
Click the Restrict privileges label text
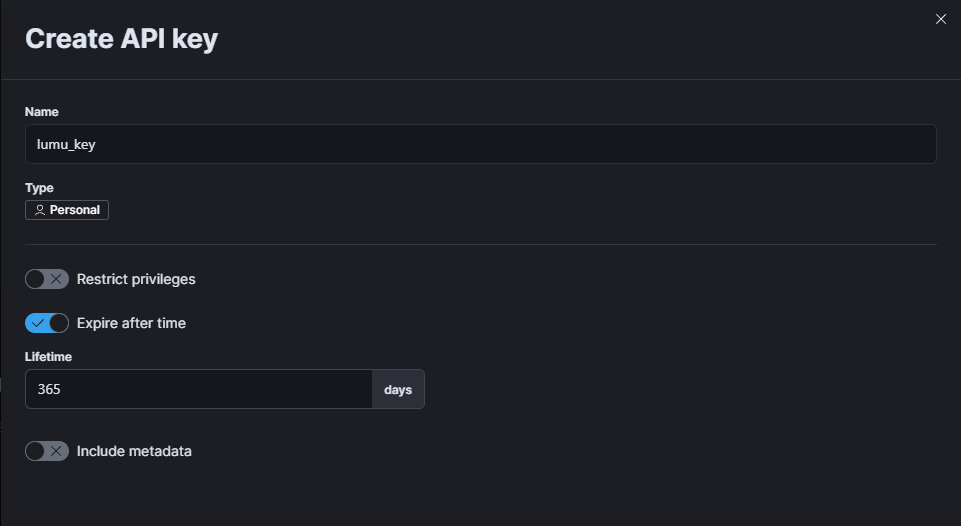136,279
